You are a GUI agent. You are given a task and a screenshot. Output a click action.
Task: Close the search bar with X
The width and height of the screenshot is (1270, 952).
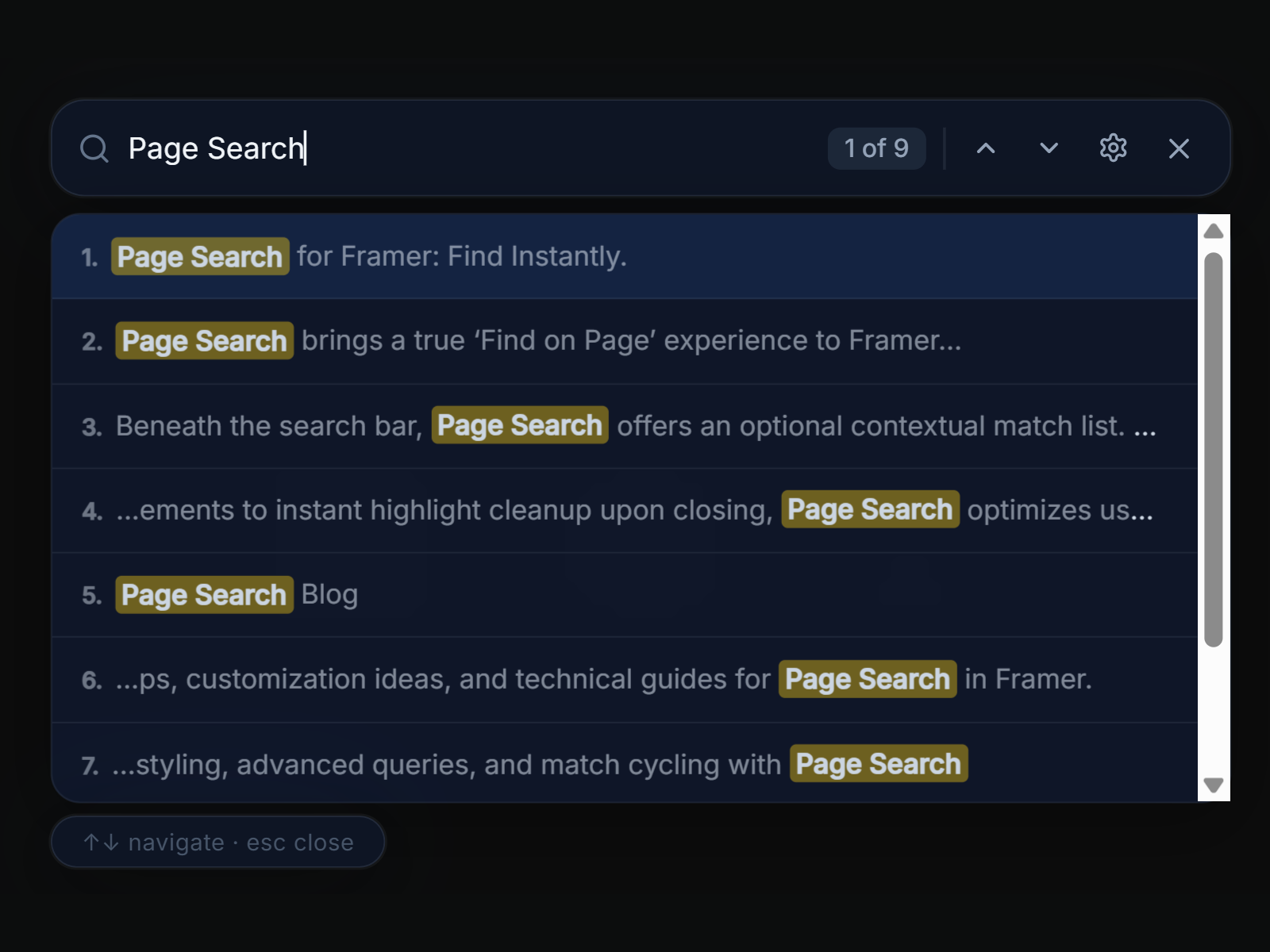pos(1179,148)
